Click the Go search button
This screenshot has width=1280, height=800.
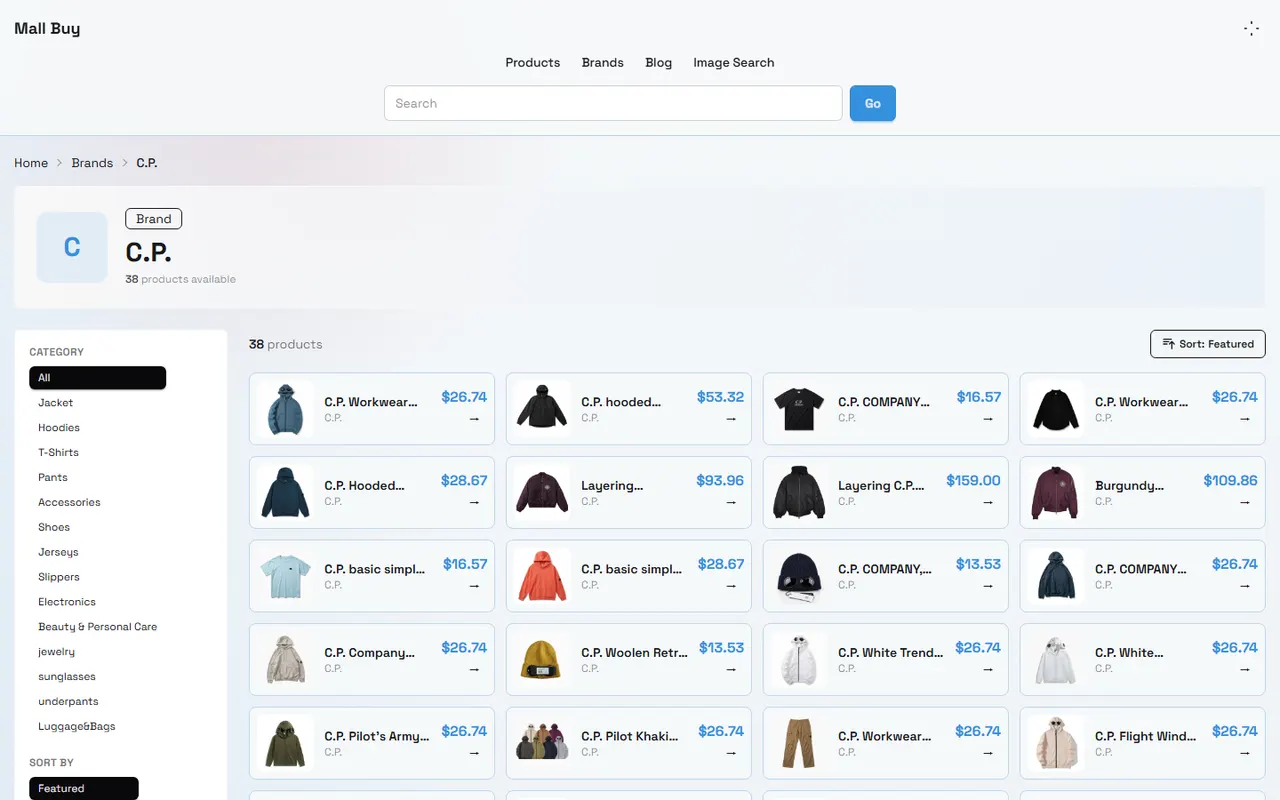tap(873, 103)
